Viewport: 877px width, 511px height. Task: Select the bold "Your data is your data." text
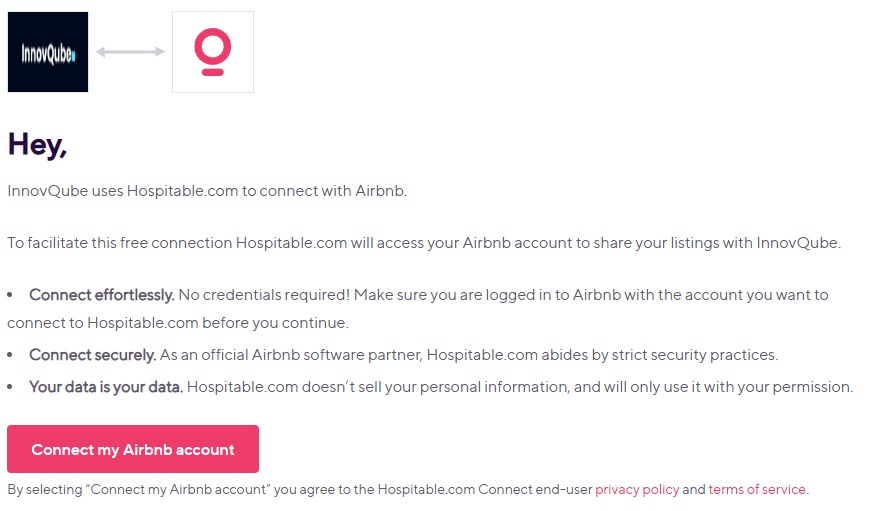[106, 387]
